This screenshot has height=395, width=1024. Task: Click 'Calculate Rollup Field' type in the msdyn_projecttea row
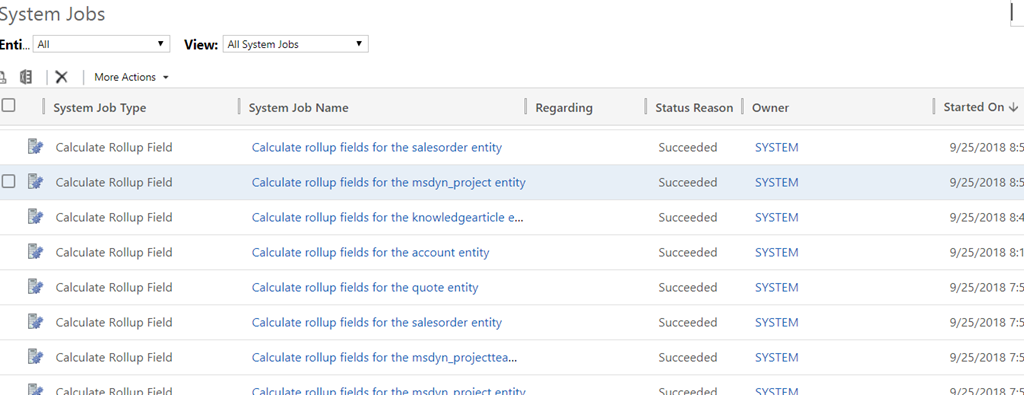[x=114, y=358]
